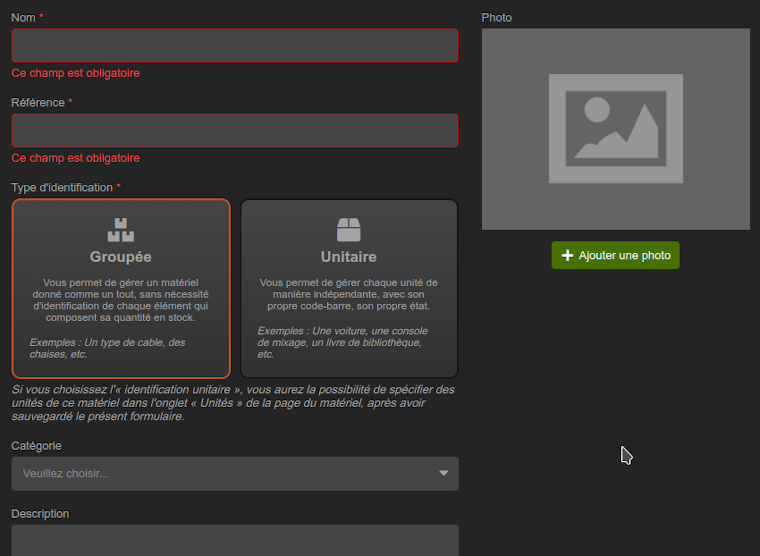Image resolution: width=760 pixels, height=556 pixels.
Task: Click the stacked boxes icon for Groupée
Action: 120,230
